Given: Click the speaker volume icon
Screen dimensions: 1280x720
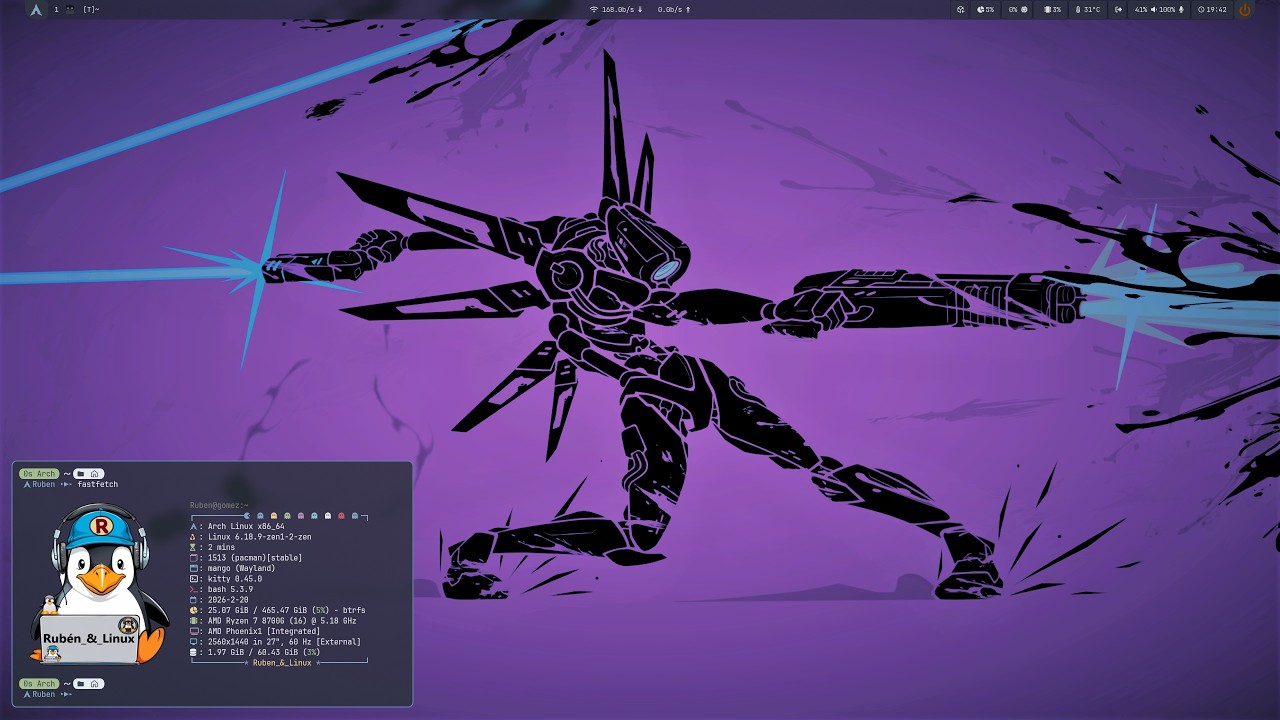Looking at the screenshot, I should tap(1154, 9).
